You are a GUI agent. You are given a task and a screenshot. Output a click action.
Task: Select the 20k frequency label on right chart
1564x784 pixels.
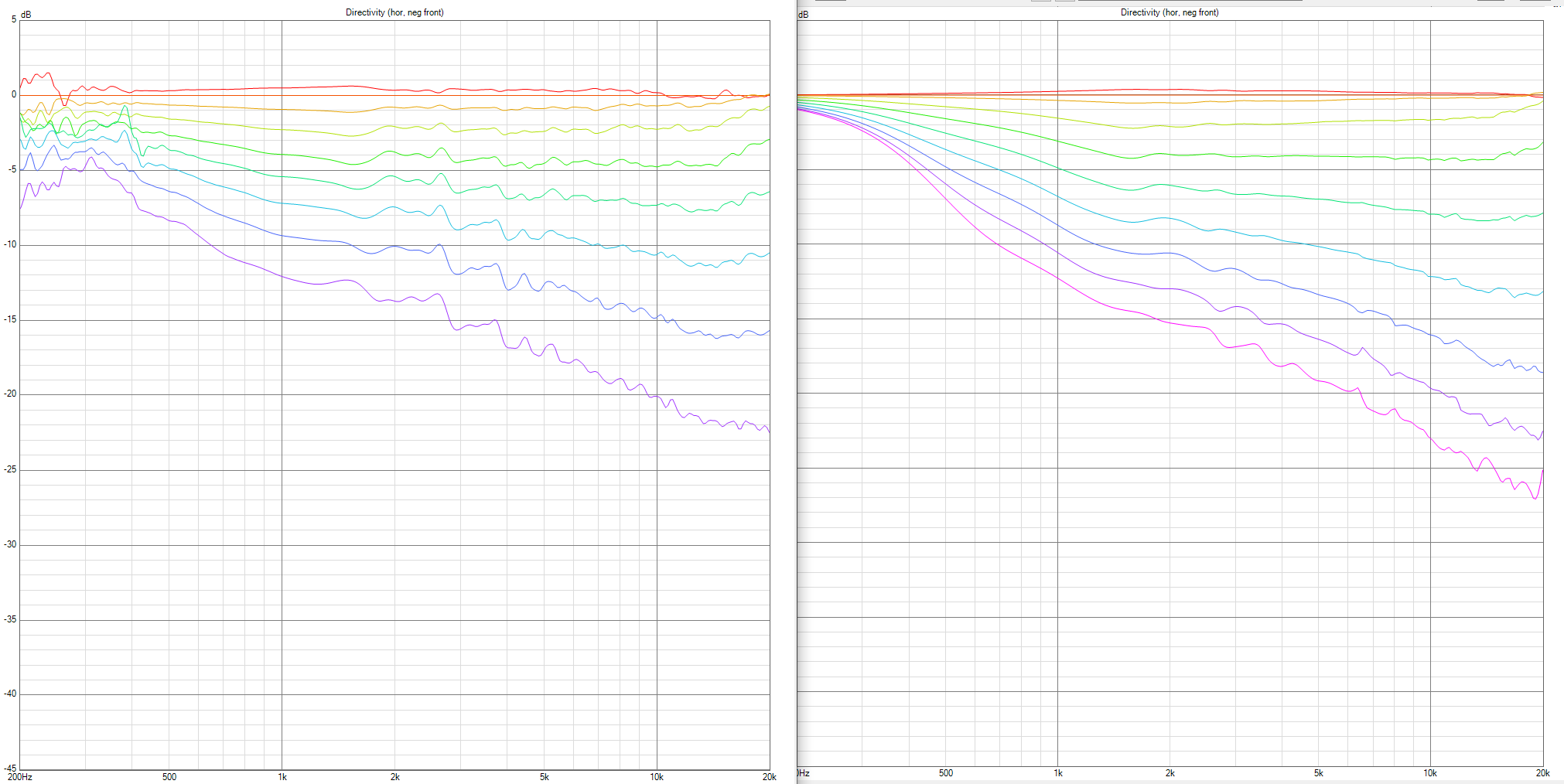coord(1542,773)
